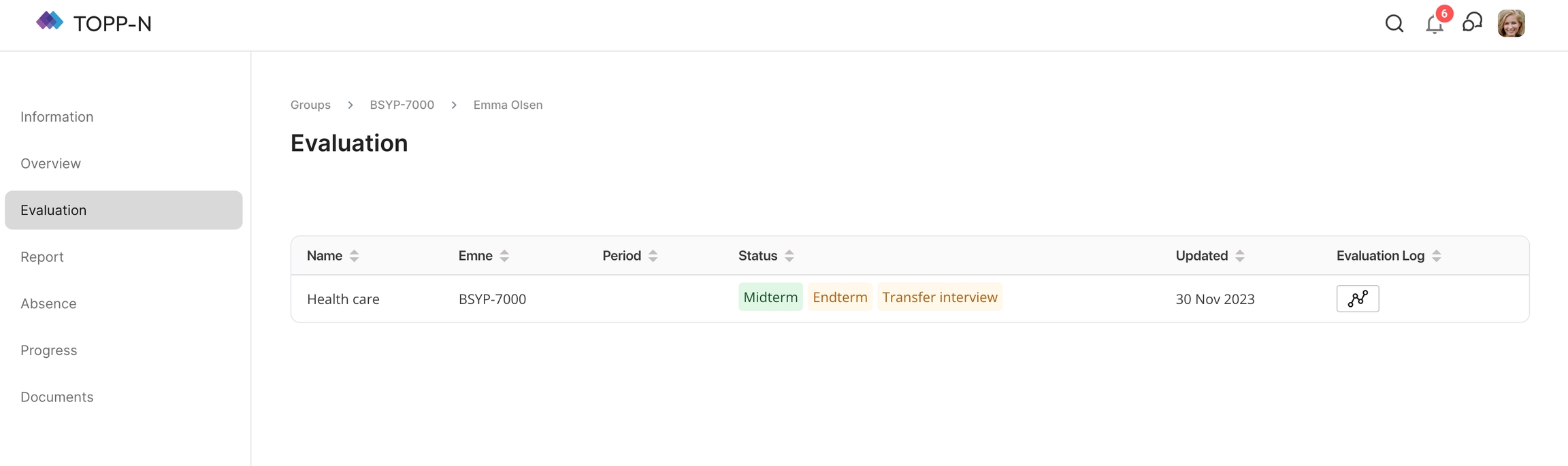This screenshot has width=1568, height=466.
Task: Sort table by Emne column
Action: (504, 256)
